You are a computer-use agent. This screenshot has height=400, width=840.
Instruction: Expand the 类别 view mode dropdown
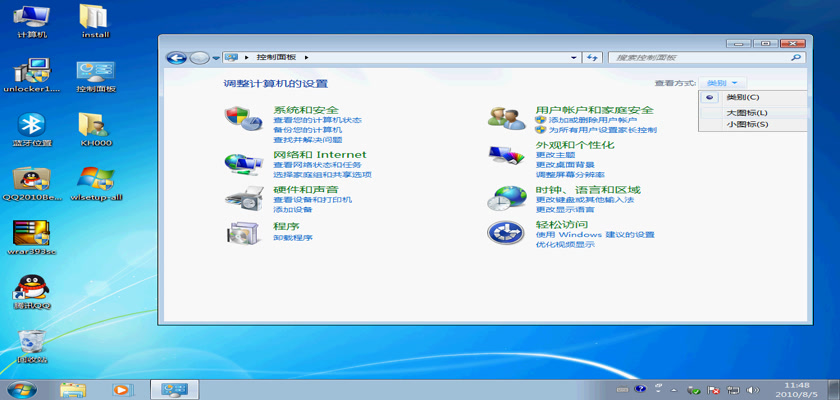click(x=723, y=83)
